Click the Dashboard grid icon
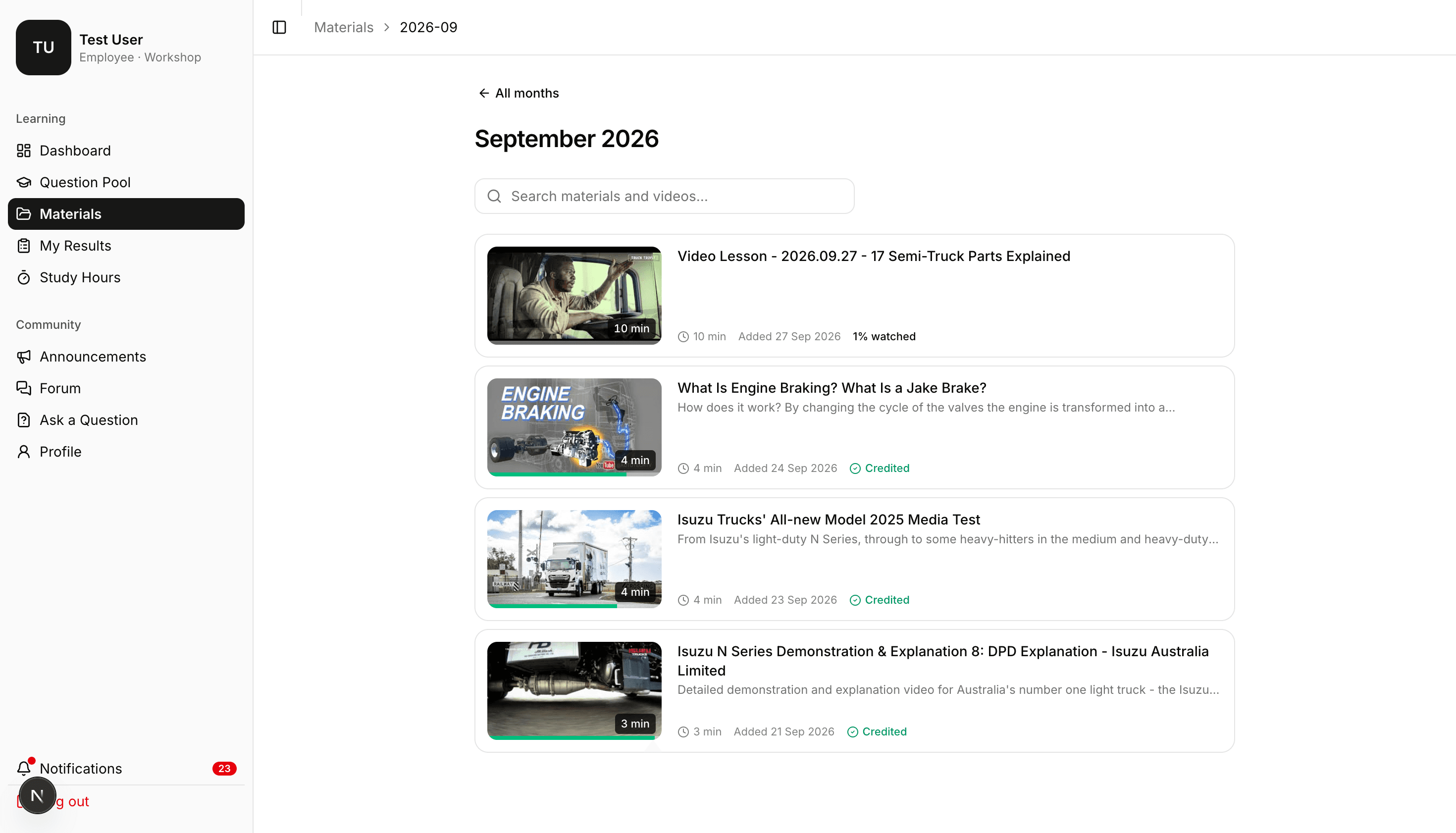Viewport: 1456px width, 833px height. pos(23,151)
